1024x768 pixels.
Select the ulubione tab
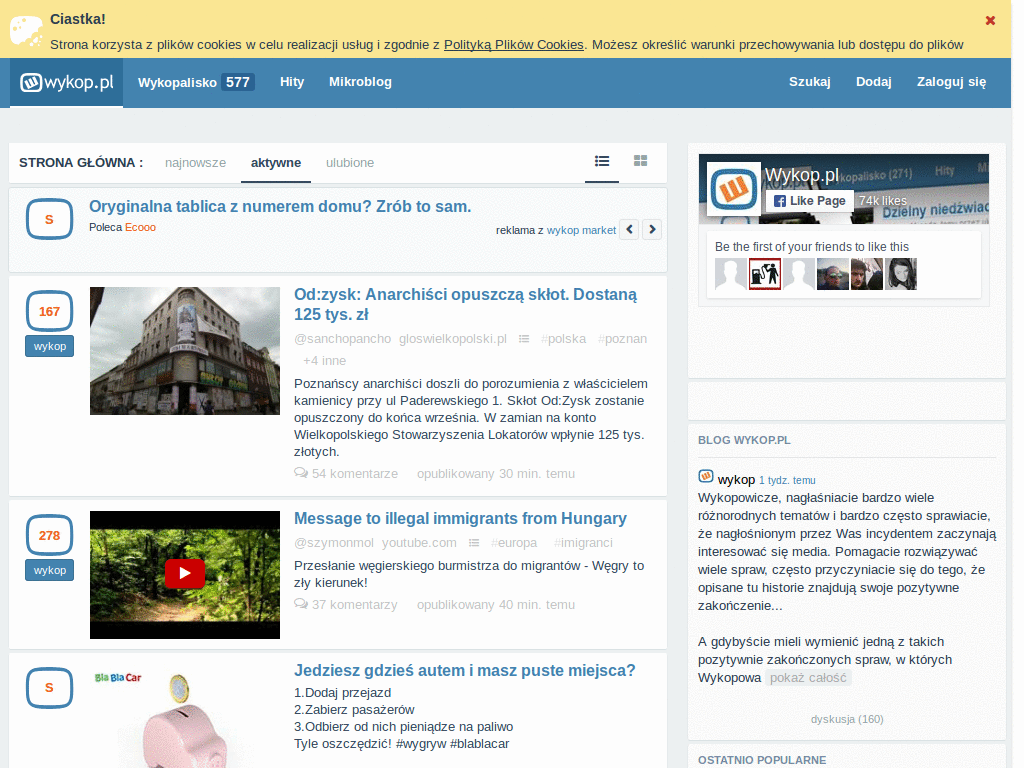tap(350, 163)
